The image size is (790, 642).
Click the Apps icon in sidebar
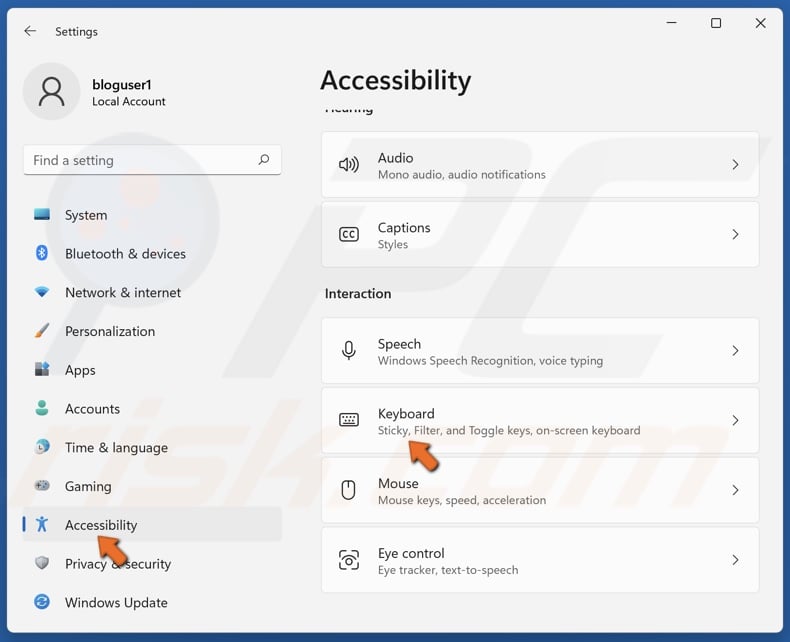click(42, 369)
